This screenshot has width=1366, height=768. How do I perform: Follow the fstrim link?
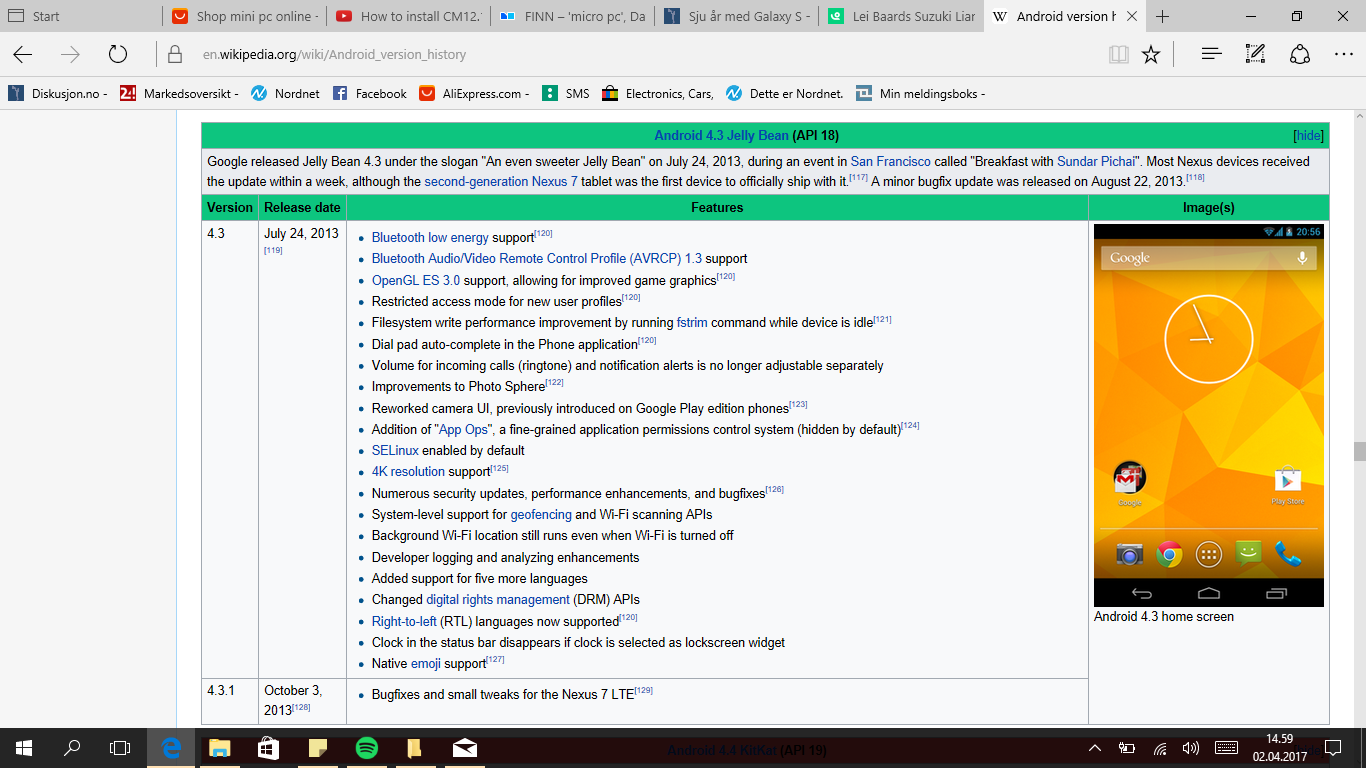click(x=692, y=323)
